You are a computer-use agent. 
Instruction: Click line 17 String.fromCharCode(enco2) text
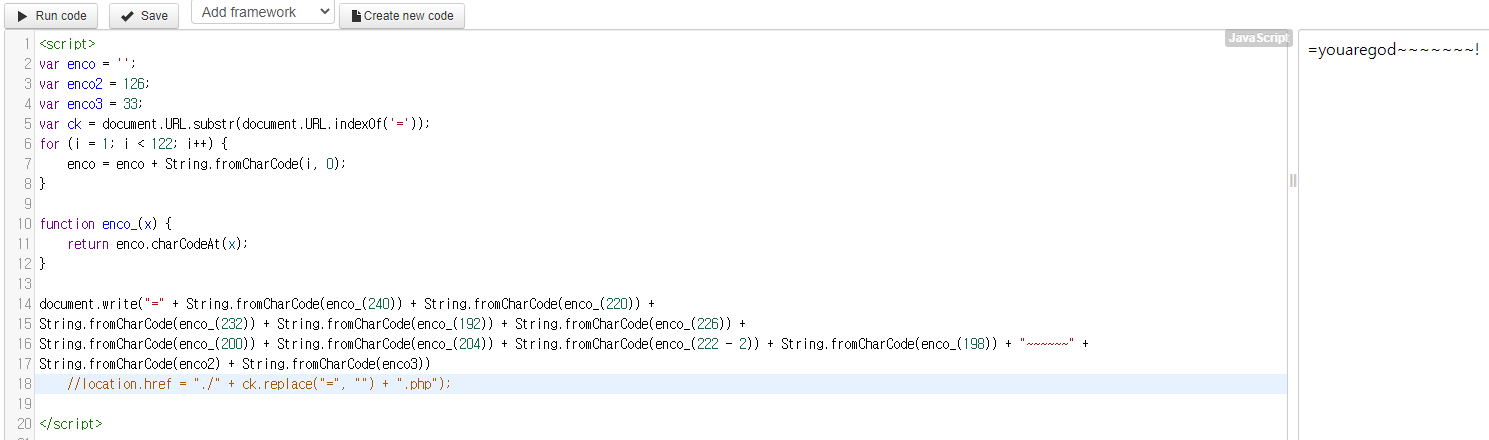(x=136, y=363)
